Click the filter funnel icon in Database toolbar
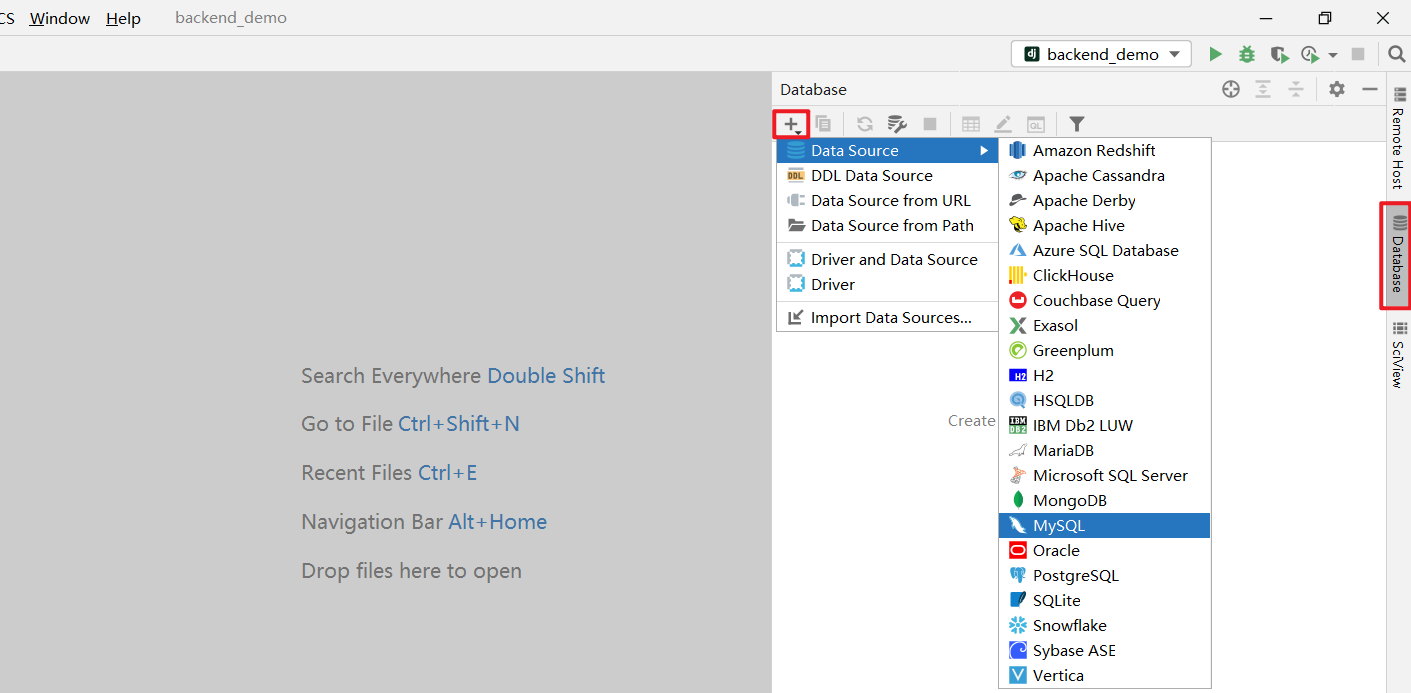 [x=1076, y=124]
